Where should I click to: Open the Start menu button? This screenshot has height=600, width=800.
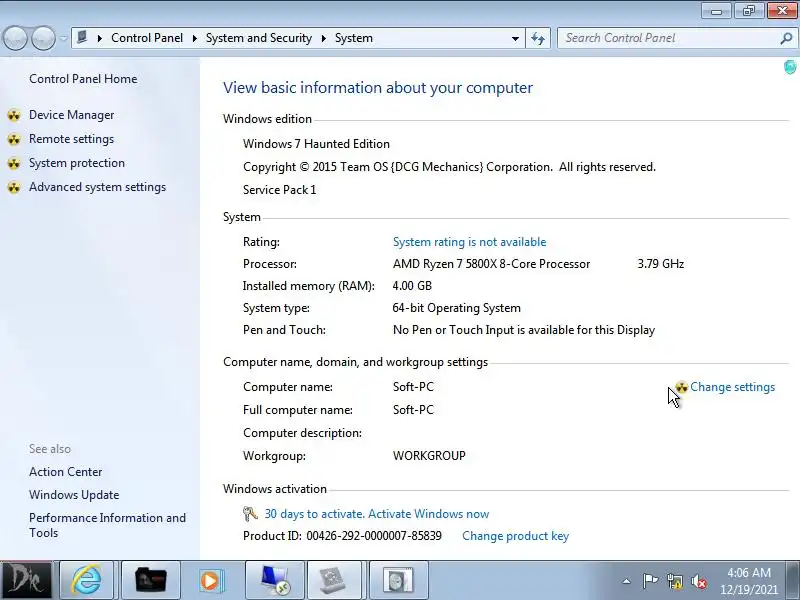26,580
